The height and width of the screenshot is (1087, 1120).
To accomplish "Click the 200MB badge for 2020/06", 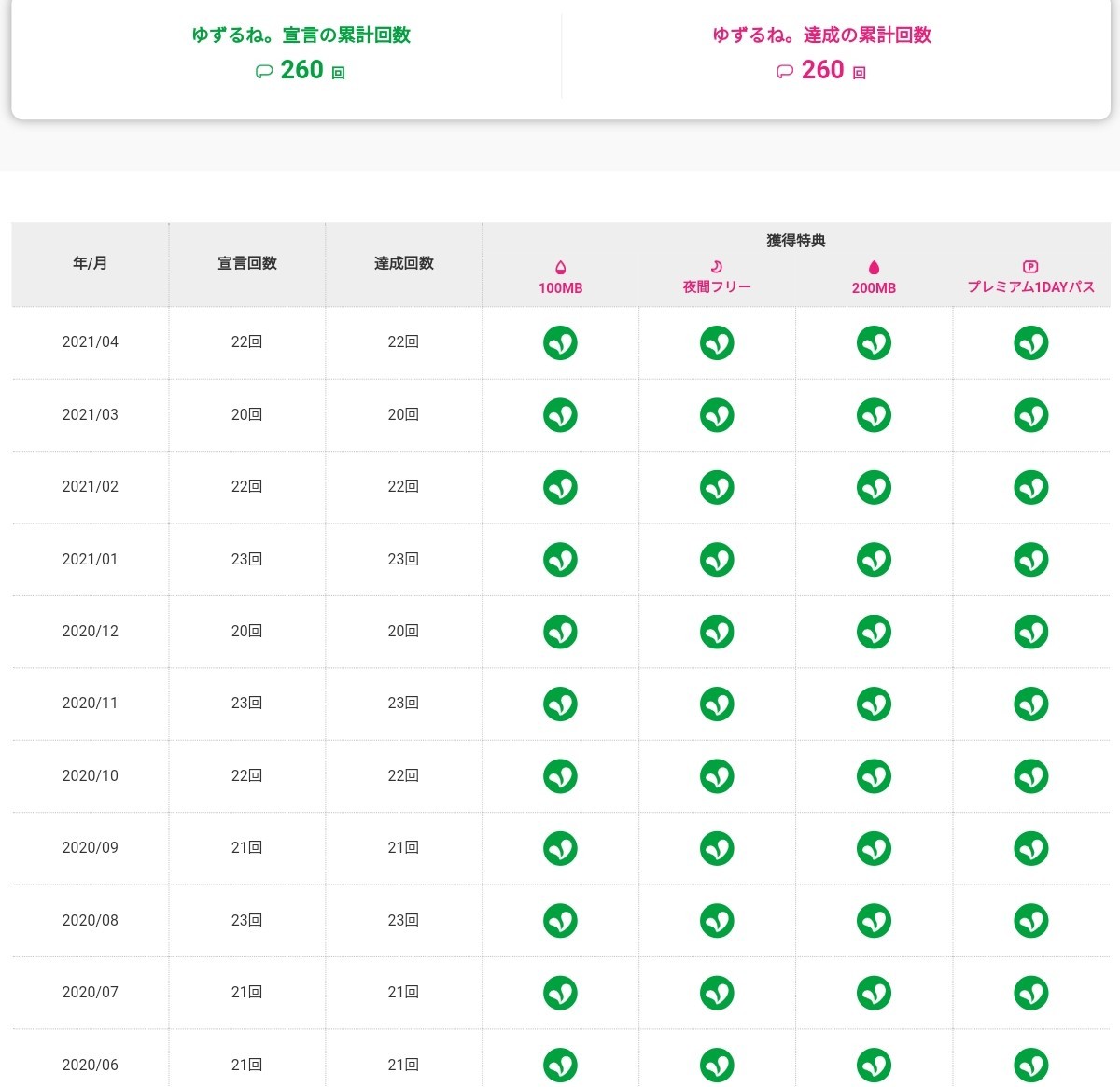I will point(874,1065).
